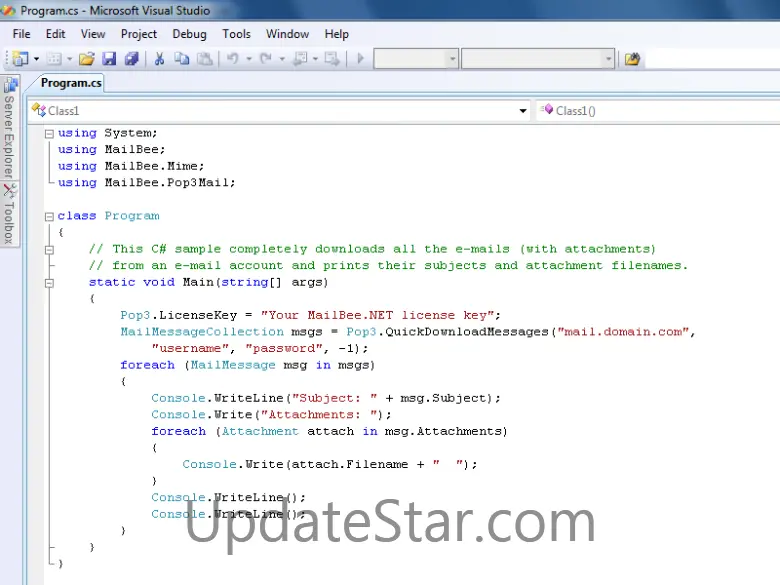Click the Paste clipboard icon
This screenshot has width=780, height=585.
(x=204, y=59)
